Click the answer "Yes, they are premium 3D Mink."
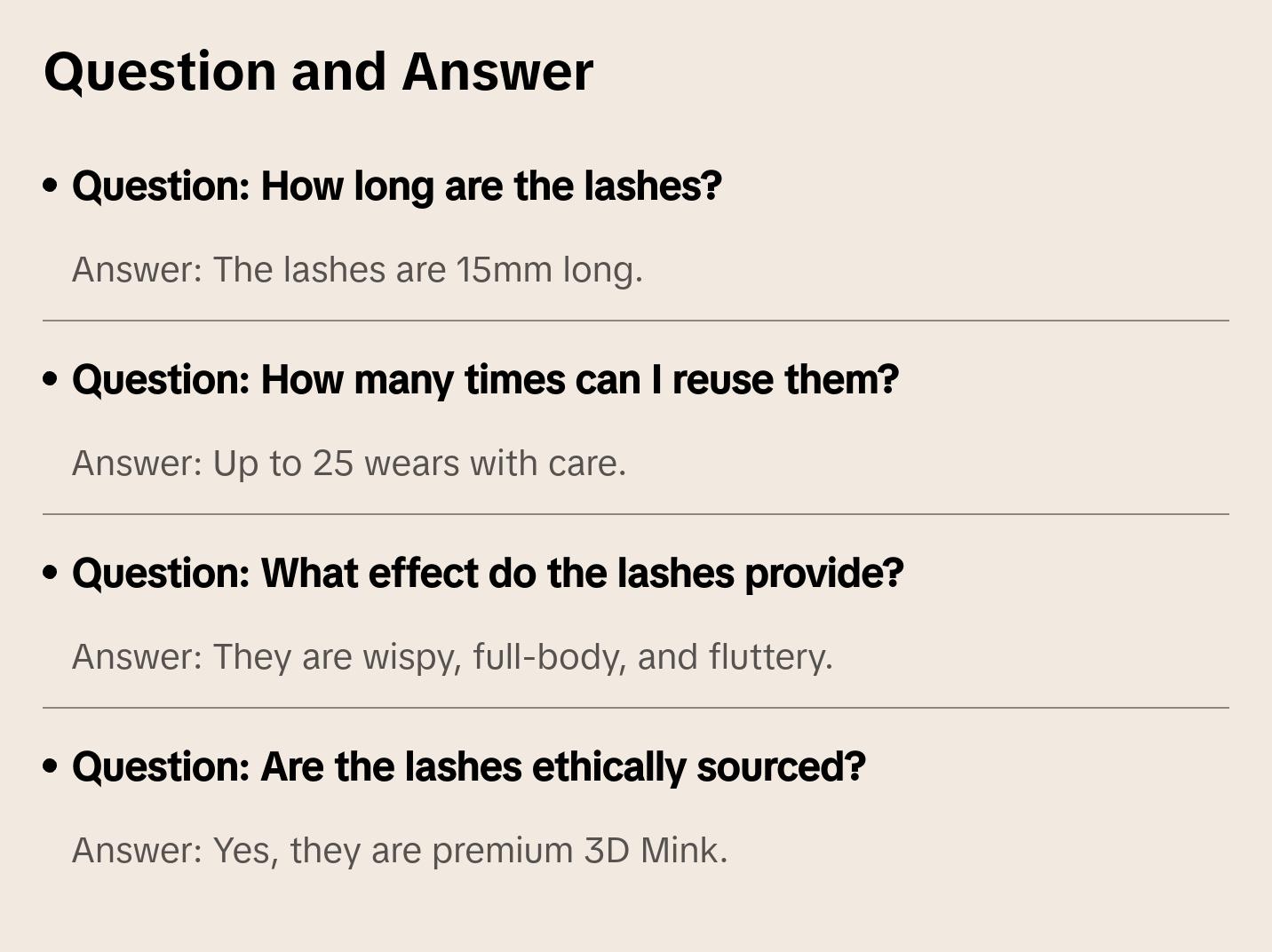This screenshot has width=1272, height=952. click(400, 851)
